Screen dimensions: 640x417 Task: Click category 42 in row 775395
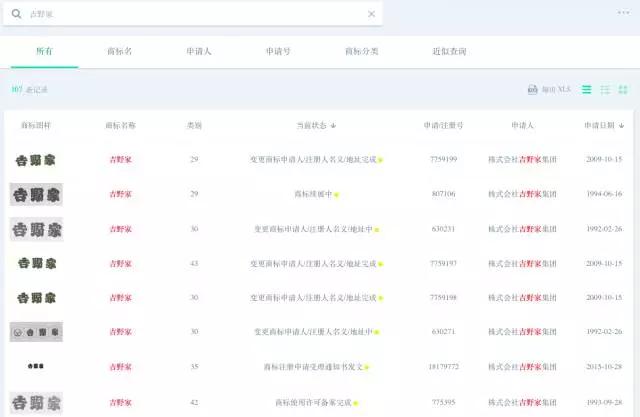tap(194, 402)
